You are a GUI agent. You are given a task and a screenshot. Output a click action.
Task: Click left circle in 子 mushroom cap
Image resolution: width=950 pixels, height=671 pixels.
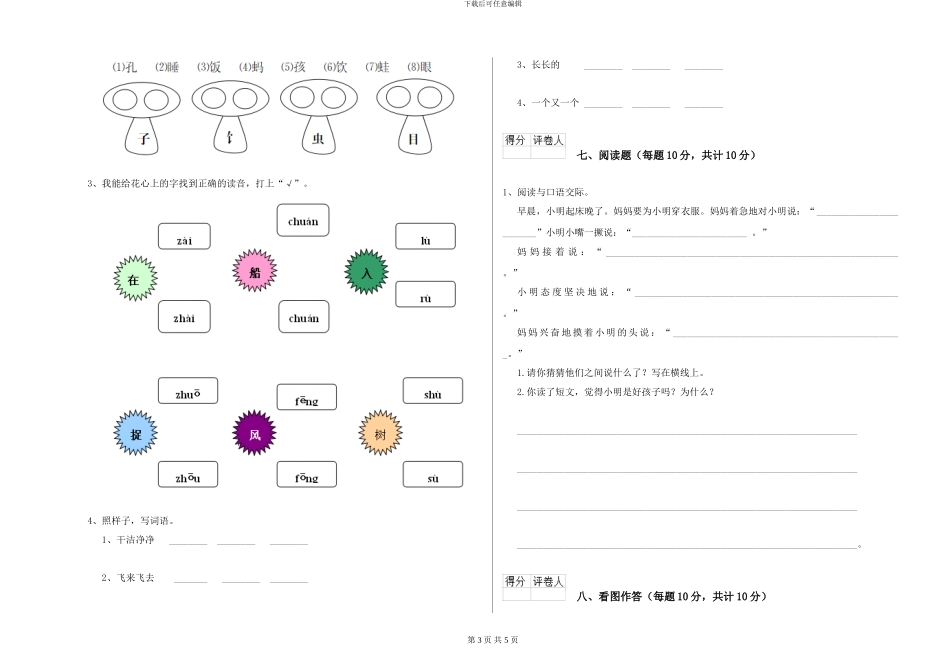(x=125, y=100)
